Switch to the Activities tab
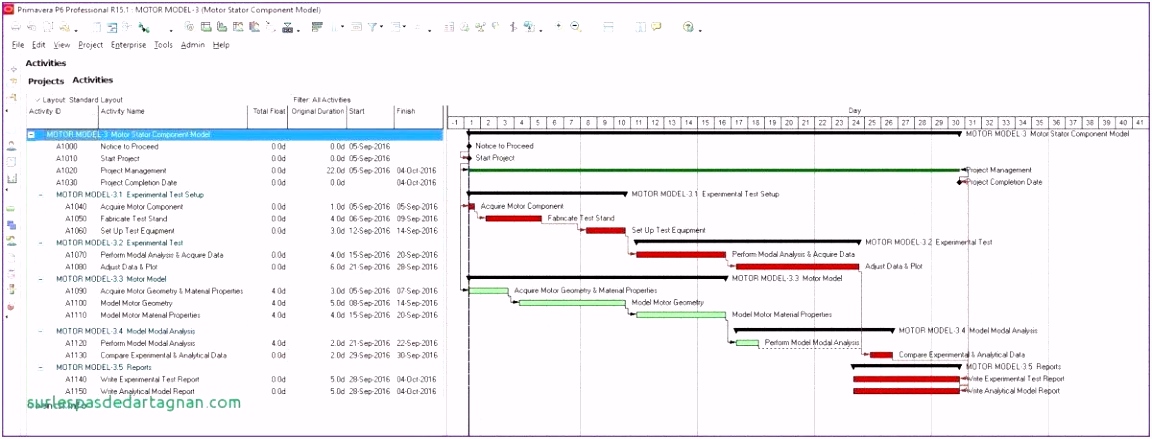Image resolution: width=1152 pixels, height=439 pixels. [x=93, y=80]
